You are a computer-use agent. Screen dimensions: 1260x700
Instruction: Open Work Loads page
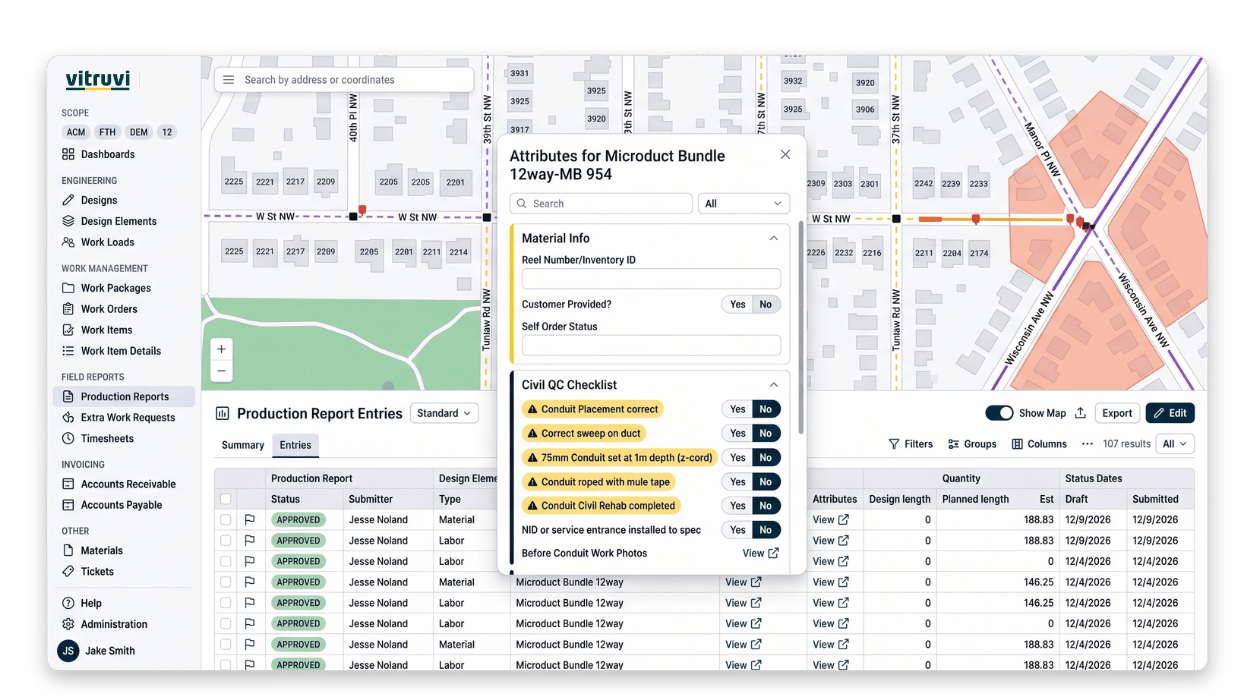coord(98,242)
